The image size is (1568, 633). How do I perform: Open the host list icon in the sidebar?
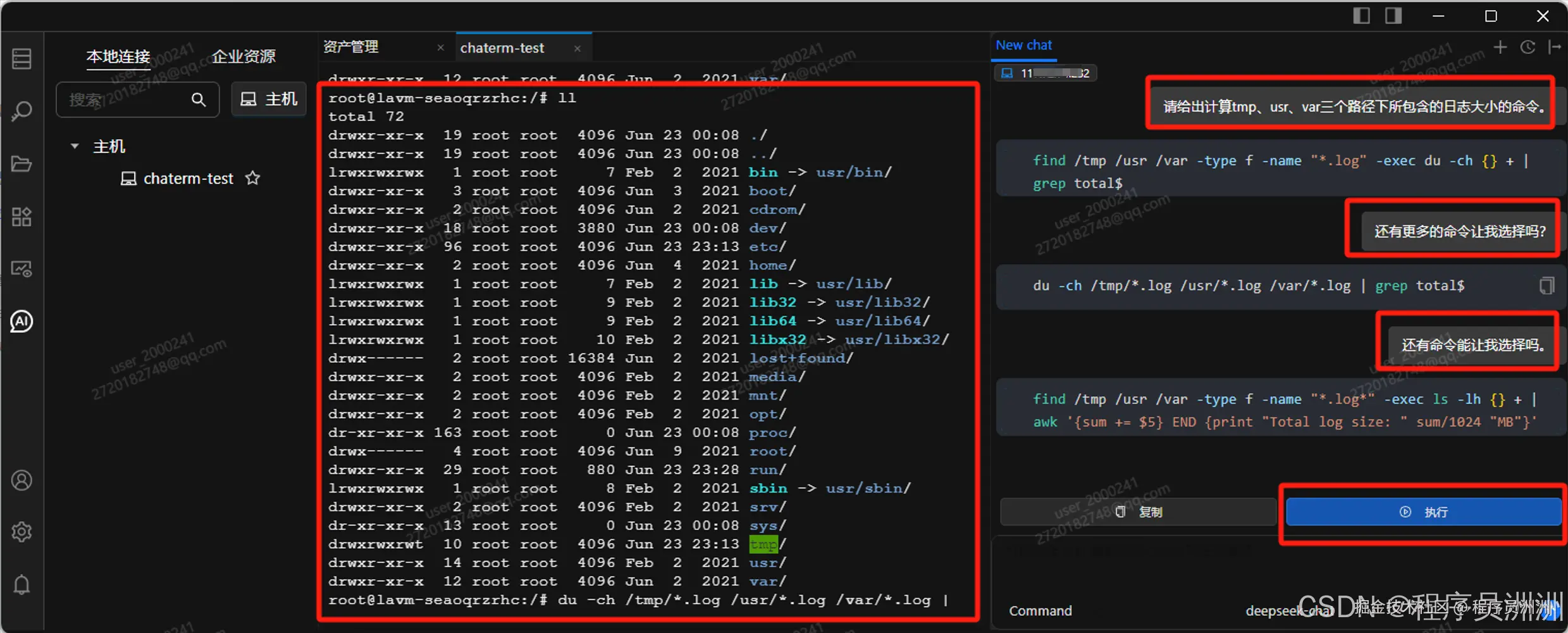[x=22, y=59]
